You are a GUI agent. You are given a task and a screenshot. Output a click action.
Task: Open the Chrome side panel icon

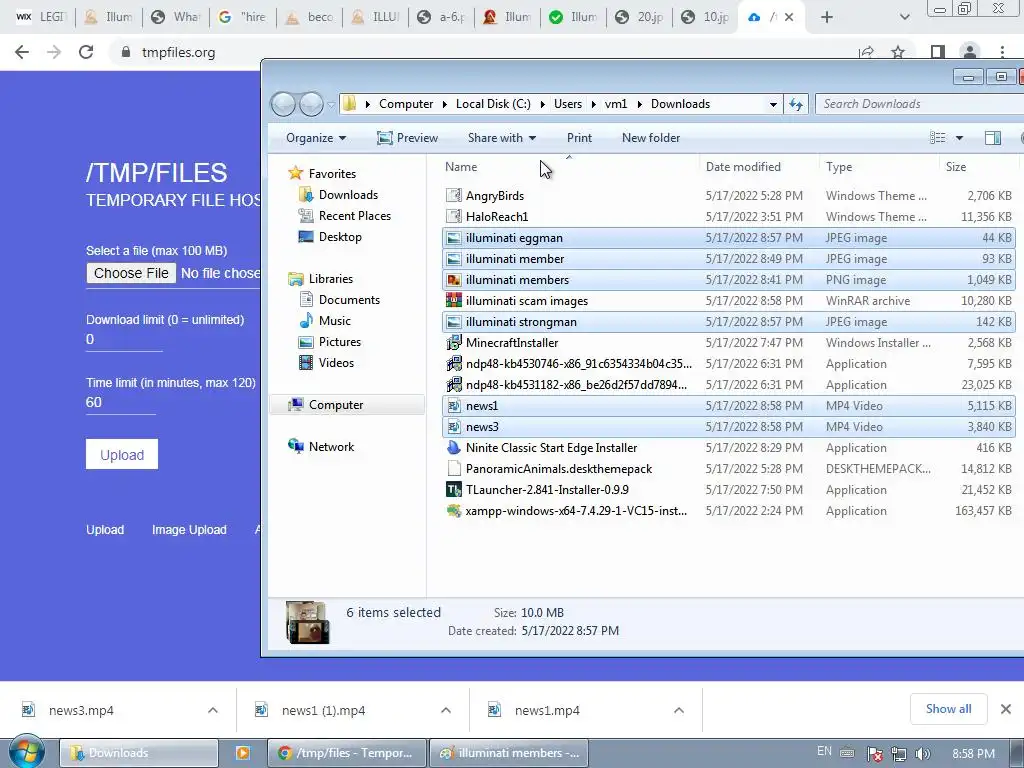(x=938, y=52)
